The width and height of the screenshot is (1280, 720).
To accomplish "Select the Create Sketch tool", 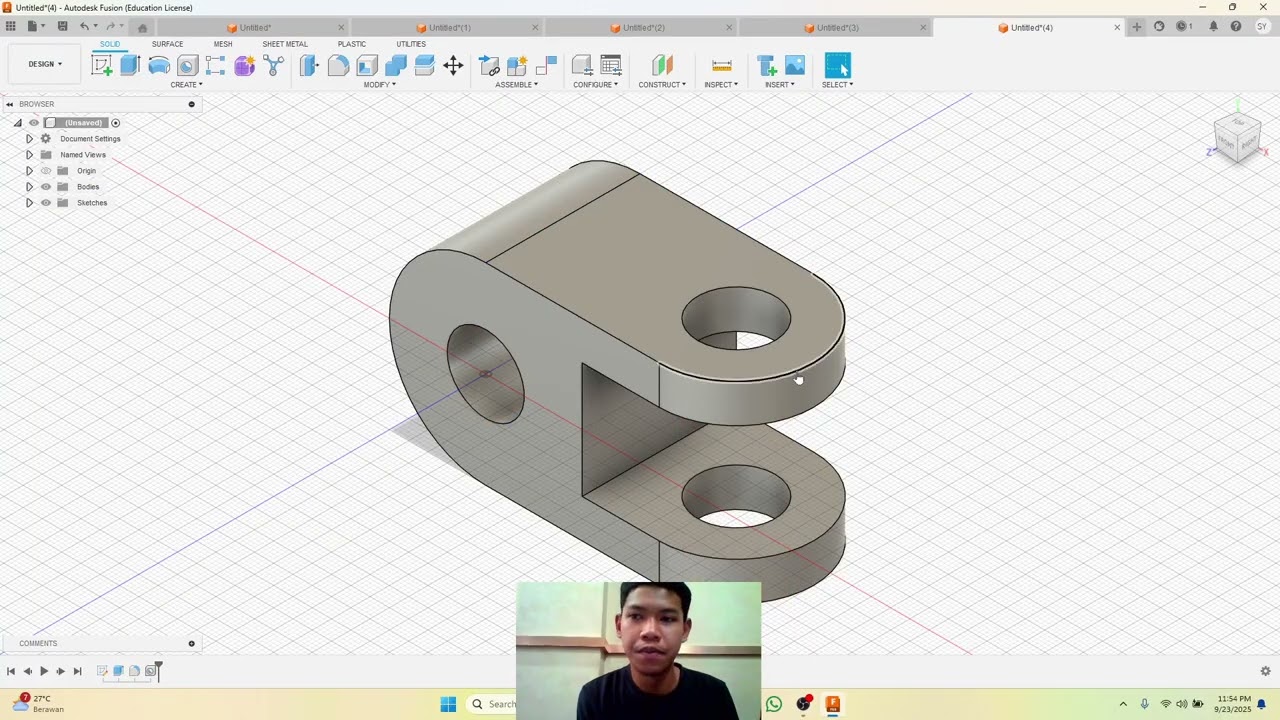I will (x=101, y=66).
